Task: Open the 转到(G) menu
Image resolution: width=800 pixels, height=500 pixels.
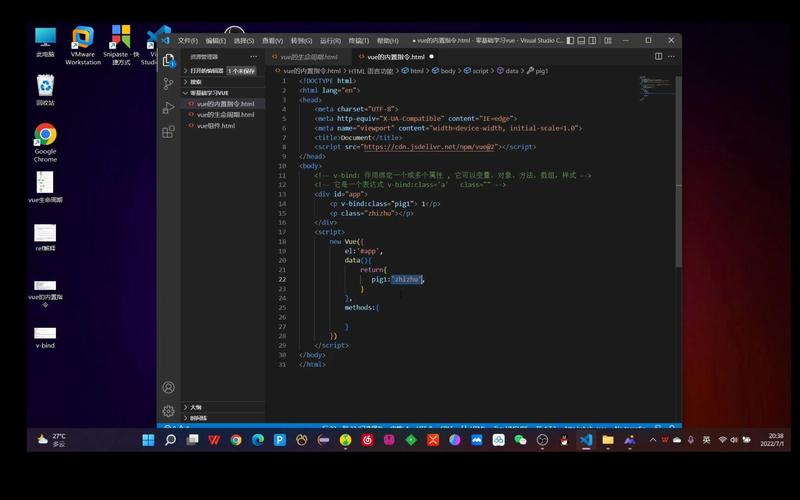Action: 301,41
